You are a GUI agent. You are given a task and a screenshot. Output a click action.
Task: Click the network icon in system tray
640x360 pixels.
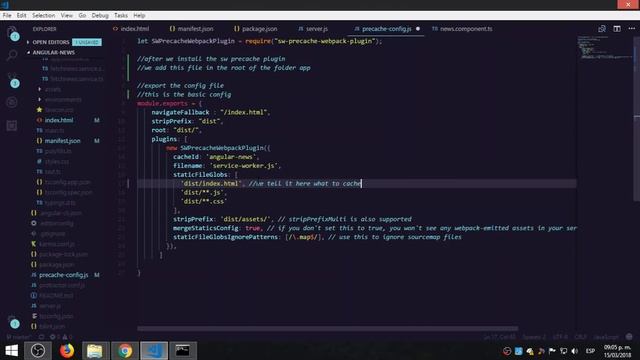tap(564, 351)
